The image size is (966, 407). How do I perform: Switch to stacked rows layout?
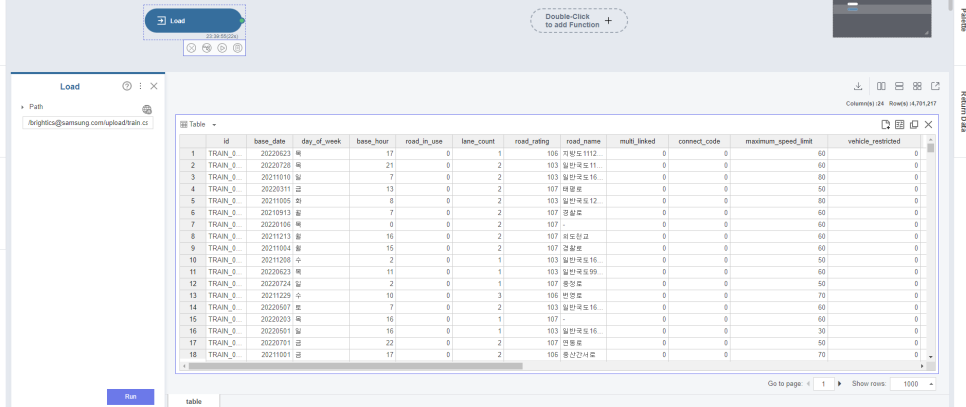[x=899, y=86]
